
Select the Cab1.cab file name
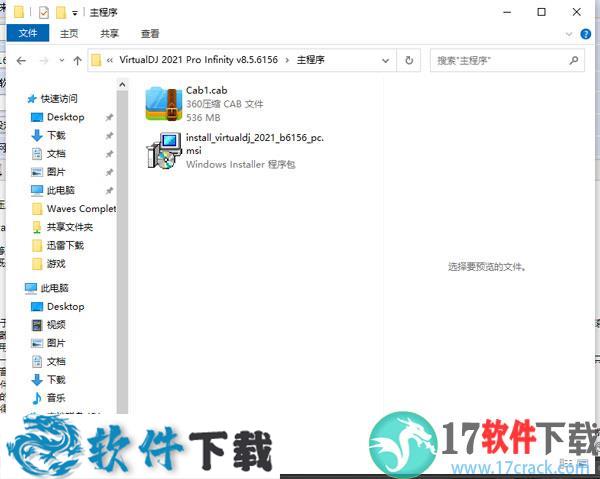coord(207,90)
